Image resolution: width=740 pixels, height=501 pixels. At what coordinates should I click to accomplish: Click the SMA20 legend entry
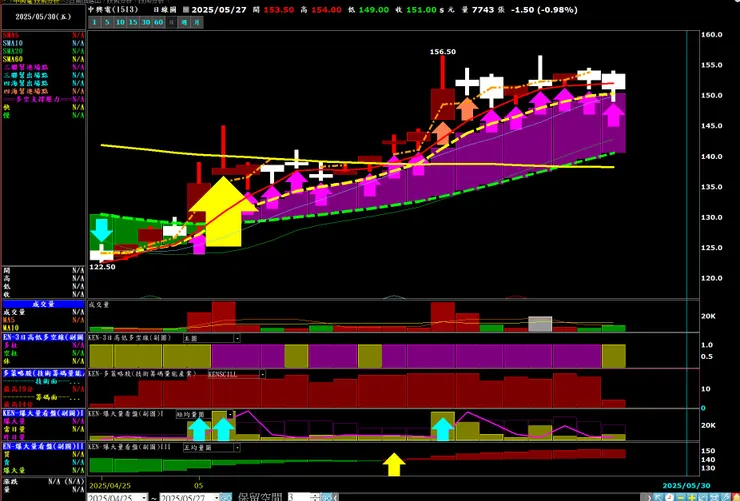coord(43,51)
